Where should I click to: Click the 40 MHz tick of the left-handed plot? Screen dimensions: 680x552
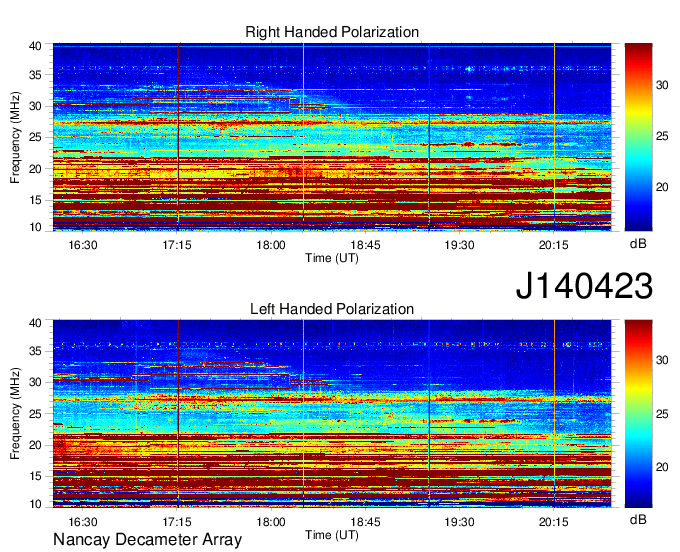[x=35, y=323]
